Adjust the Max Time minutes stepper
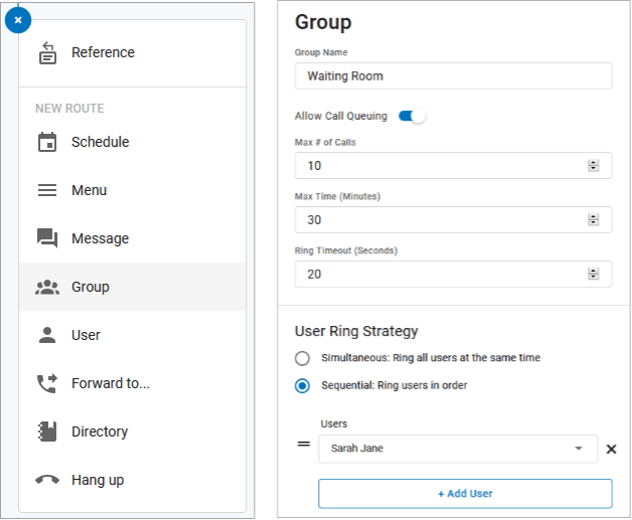The image size is (632, 520). click(593, 220)
